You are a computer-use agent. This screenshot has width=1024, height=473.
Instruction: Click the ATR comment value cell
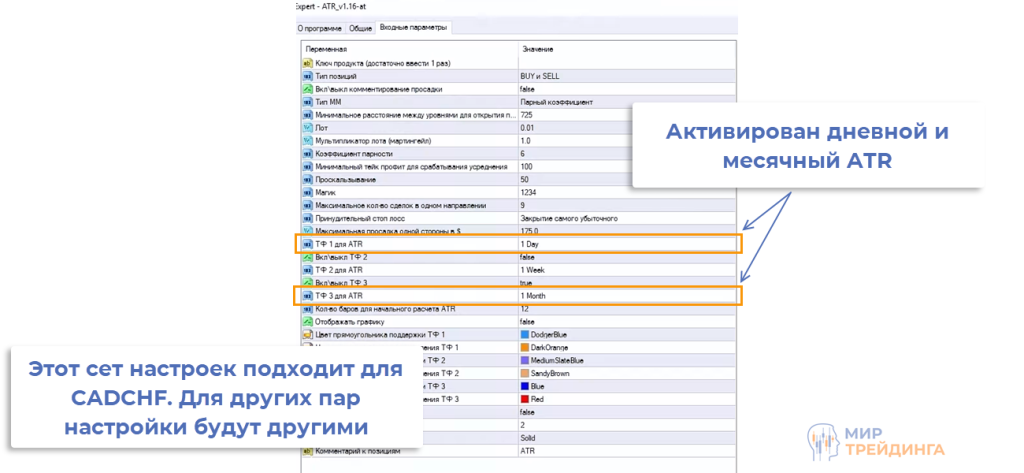[626, 451]
